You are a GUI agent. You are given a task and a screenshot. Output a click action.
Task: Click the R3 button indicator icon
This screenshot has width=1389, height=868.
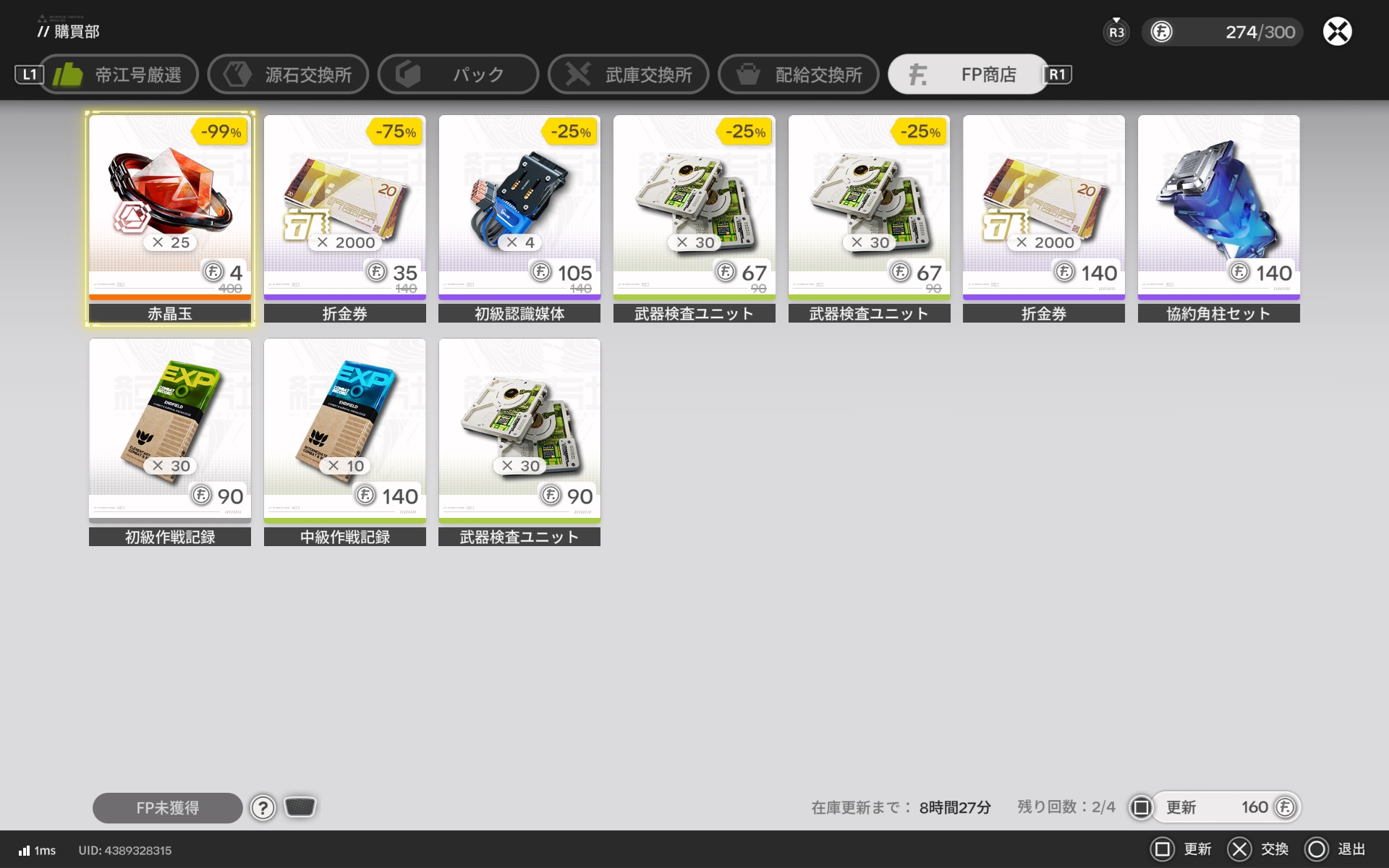(x=1116, y=32)
